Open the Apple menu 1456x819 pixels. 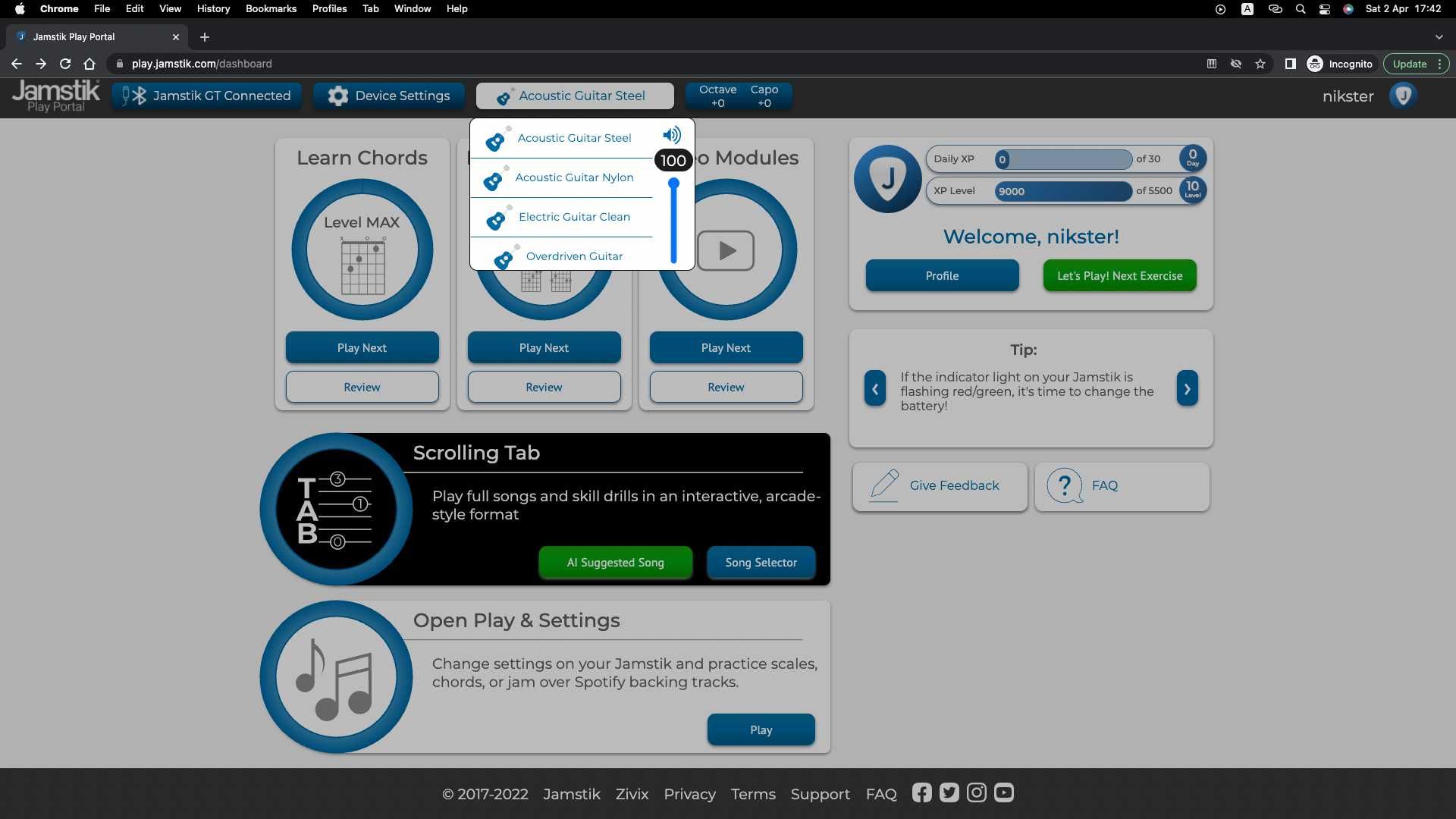pos(20,9)
